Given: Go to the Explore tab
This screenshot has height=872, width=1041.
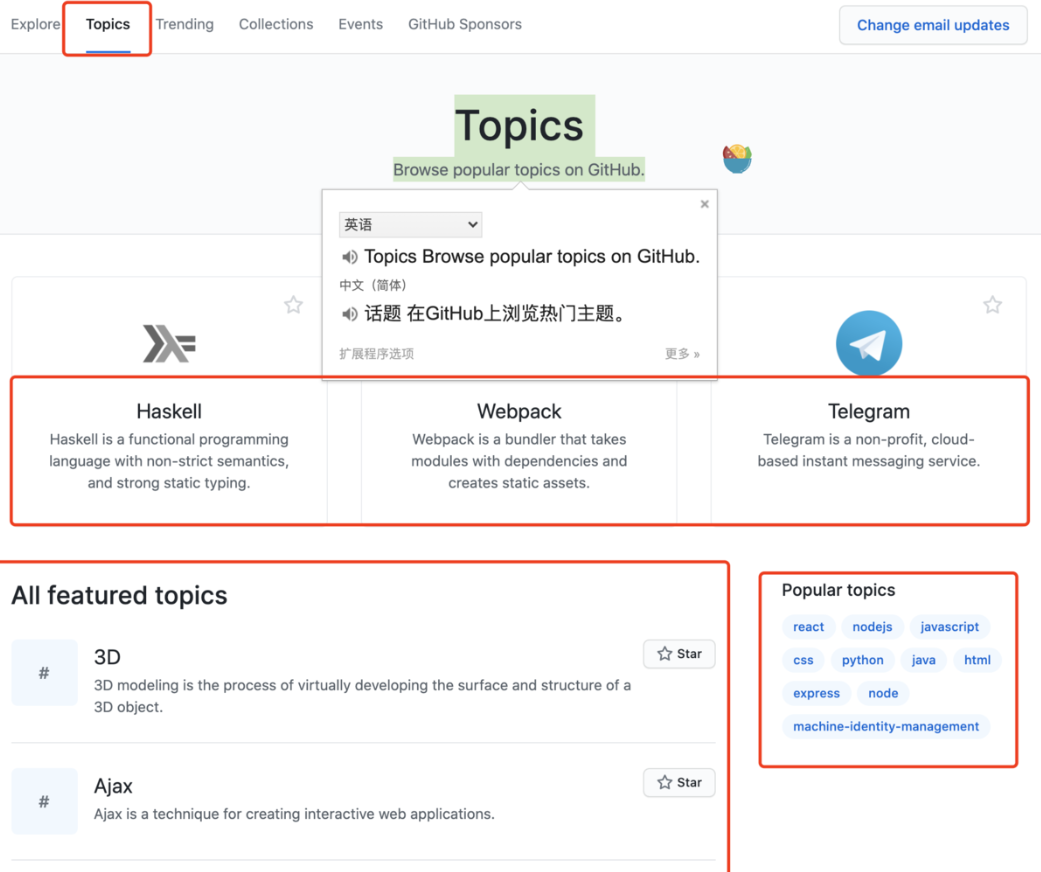Looking at the screenshot, I should click(x=35, y=25).
